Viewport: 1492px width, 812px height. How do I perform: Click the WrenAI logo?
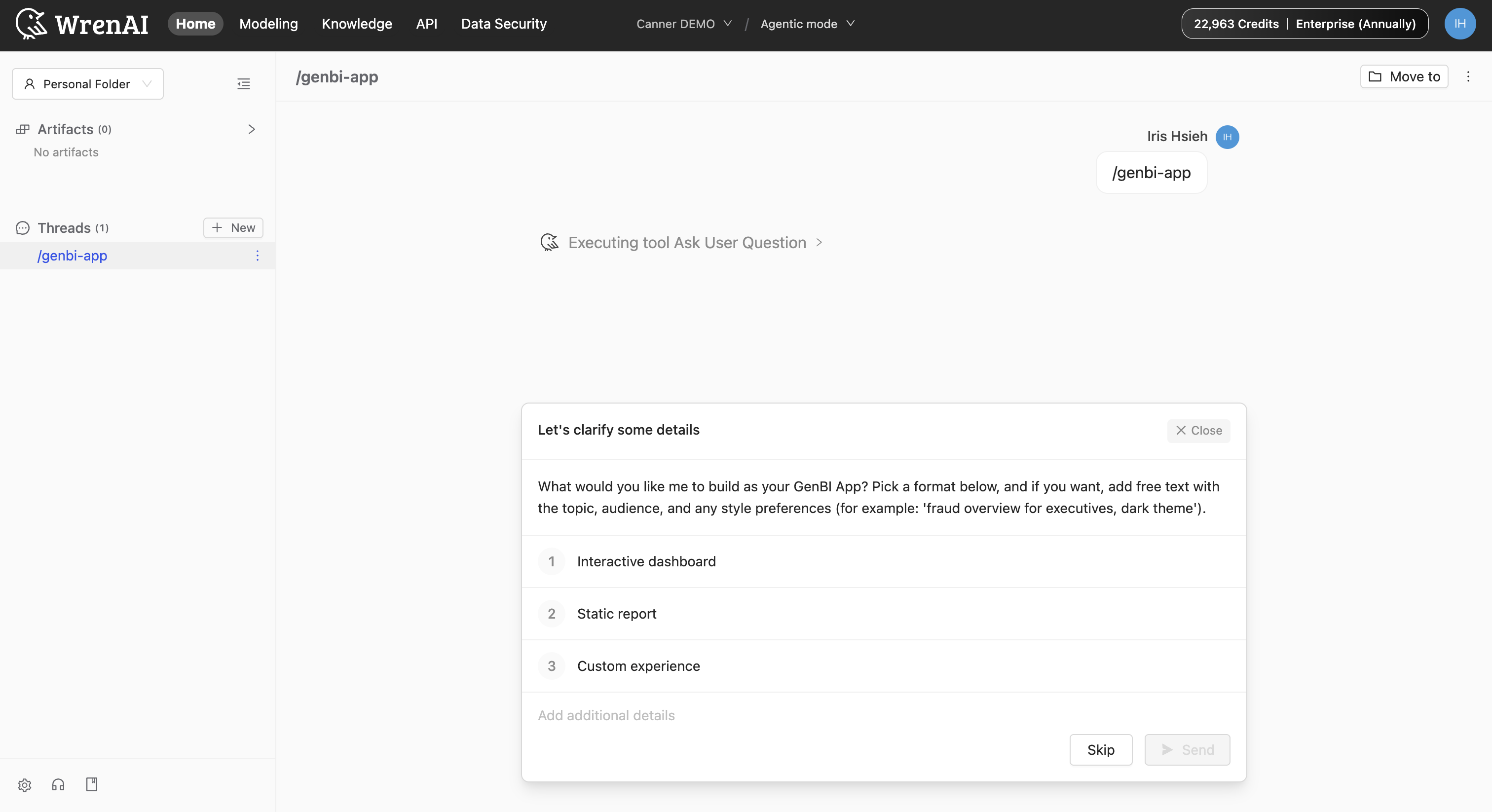pyautogui.click(x=82, y=24)
